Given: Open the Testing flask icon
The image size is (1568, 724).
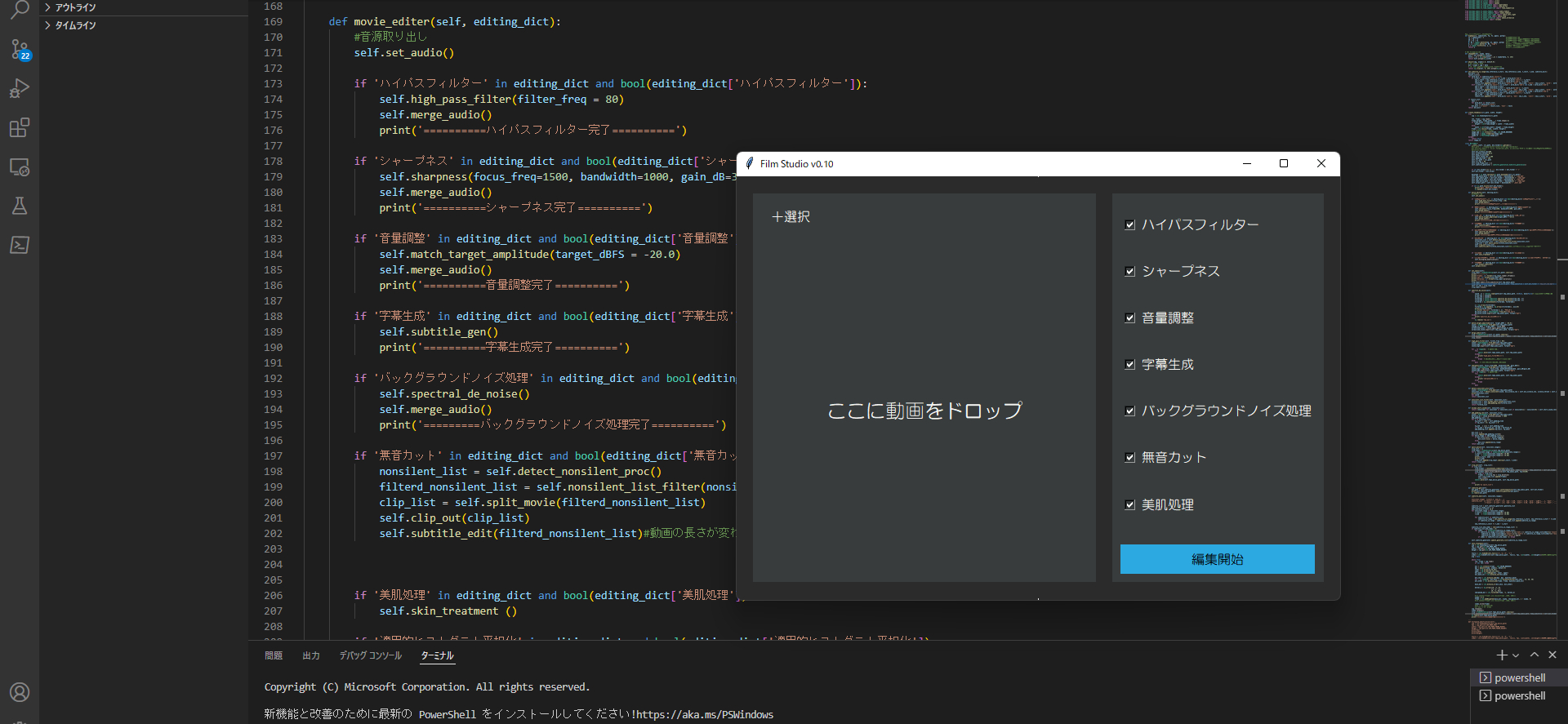Looking at the screenshot, I should tap(20, 206).
